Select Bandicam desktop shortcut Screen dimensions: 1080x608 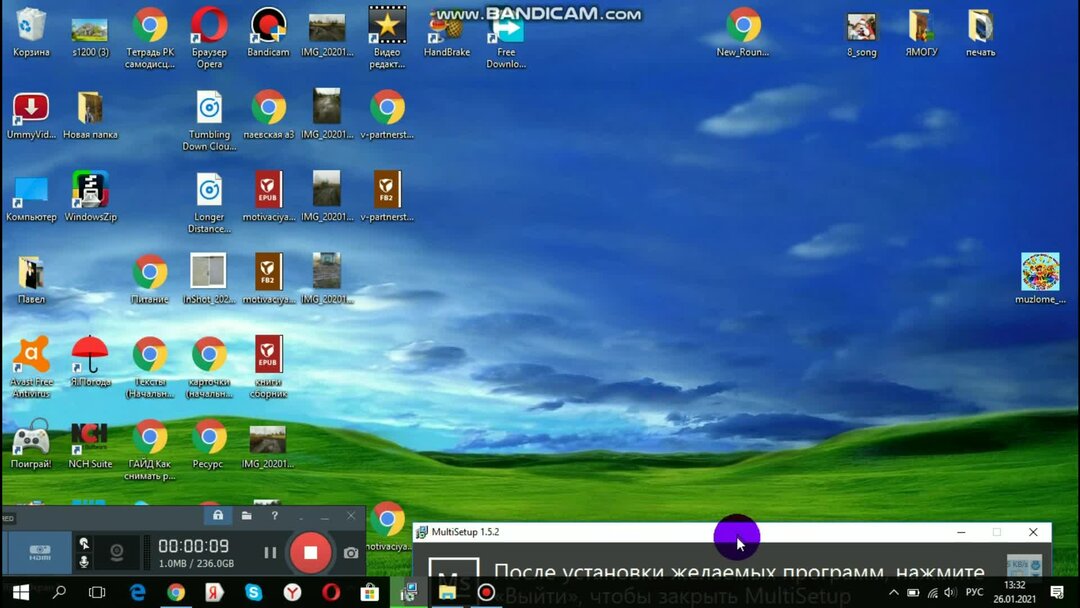tap(268, 32)
